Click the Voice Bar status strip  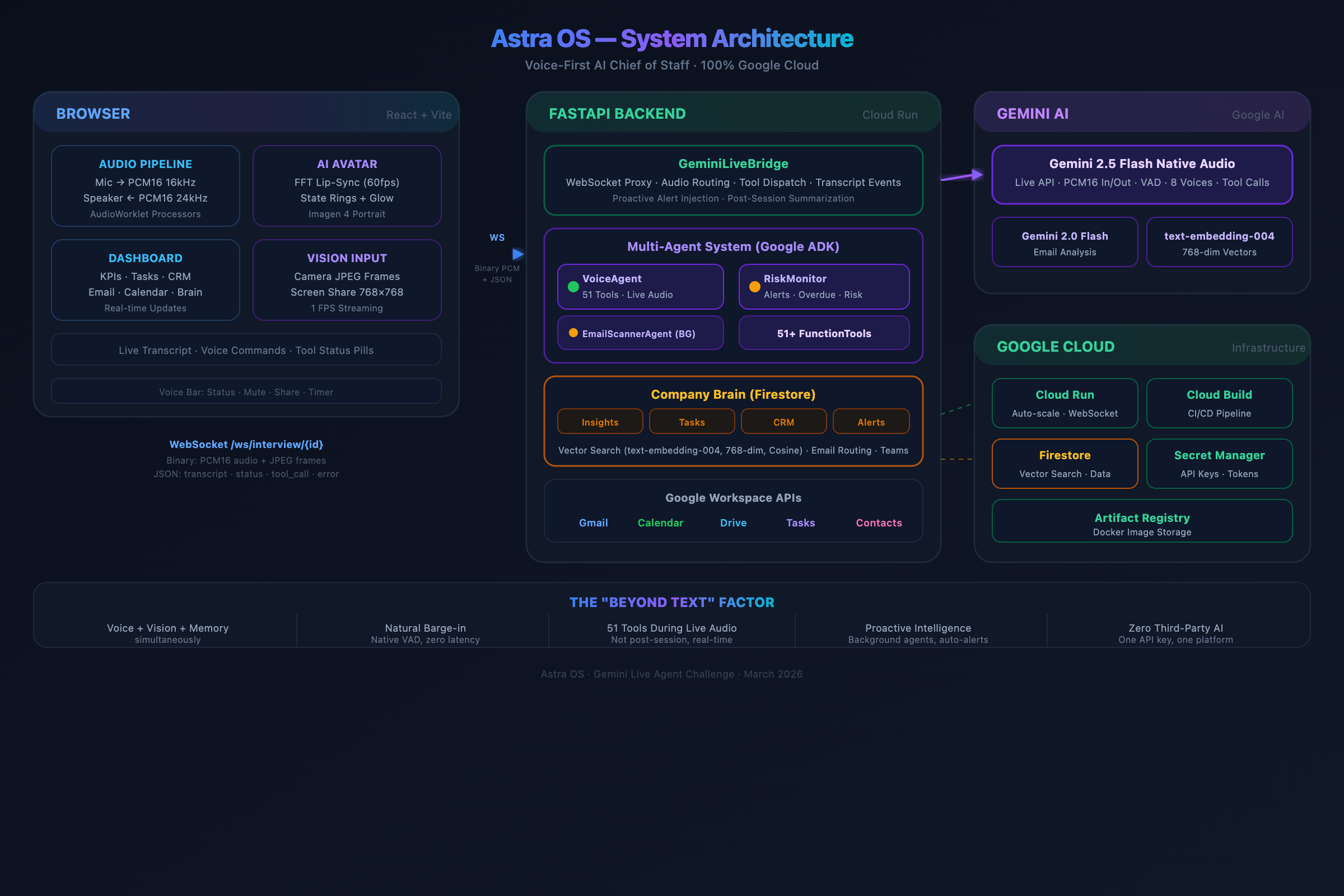pos(246,392)
